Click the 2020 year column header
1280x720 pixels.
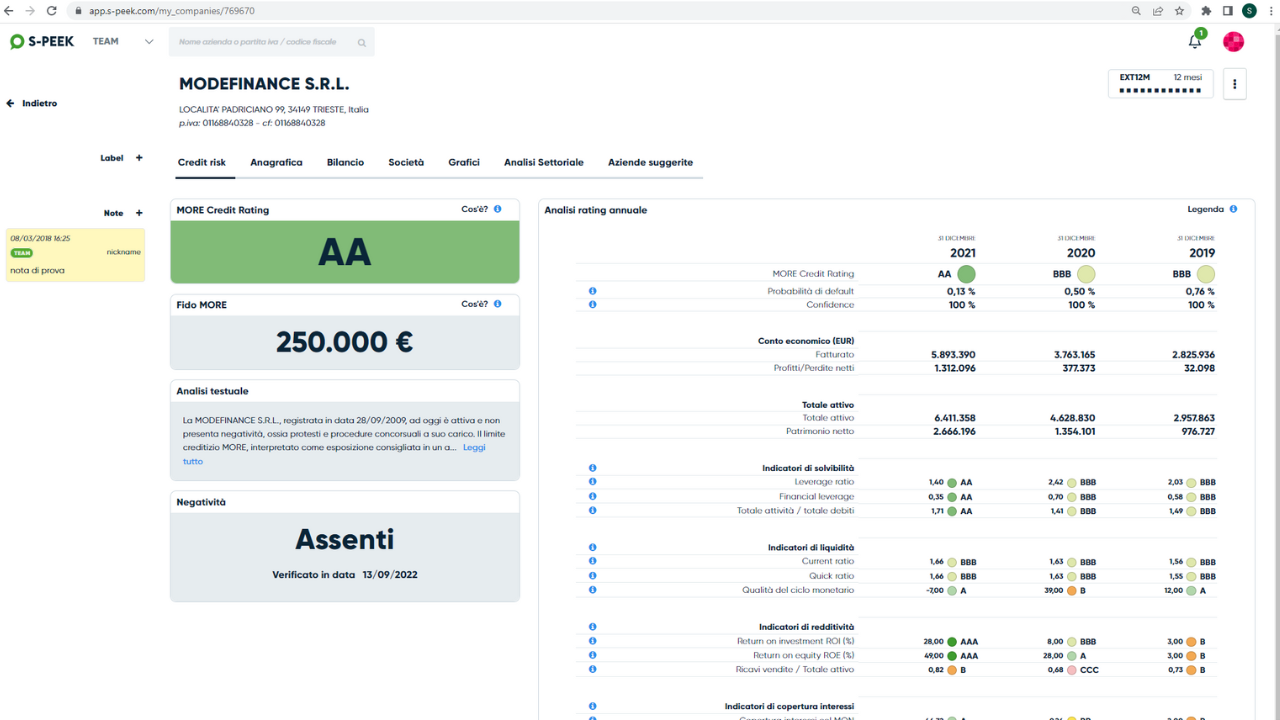pyautogui.click(x=1081, y=253)
